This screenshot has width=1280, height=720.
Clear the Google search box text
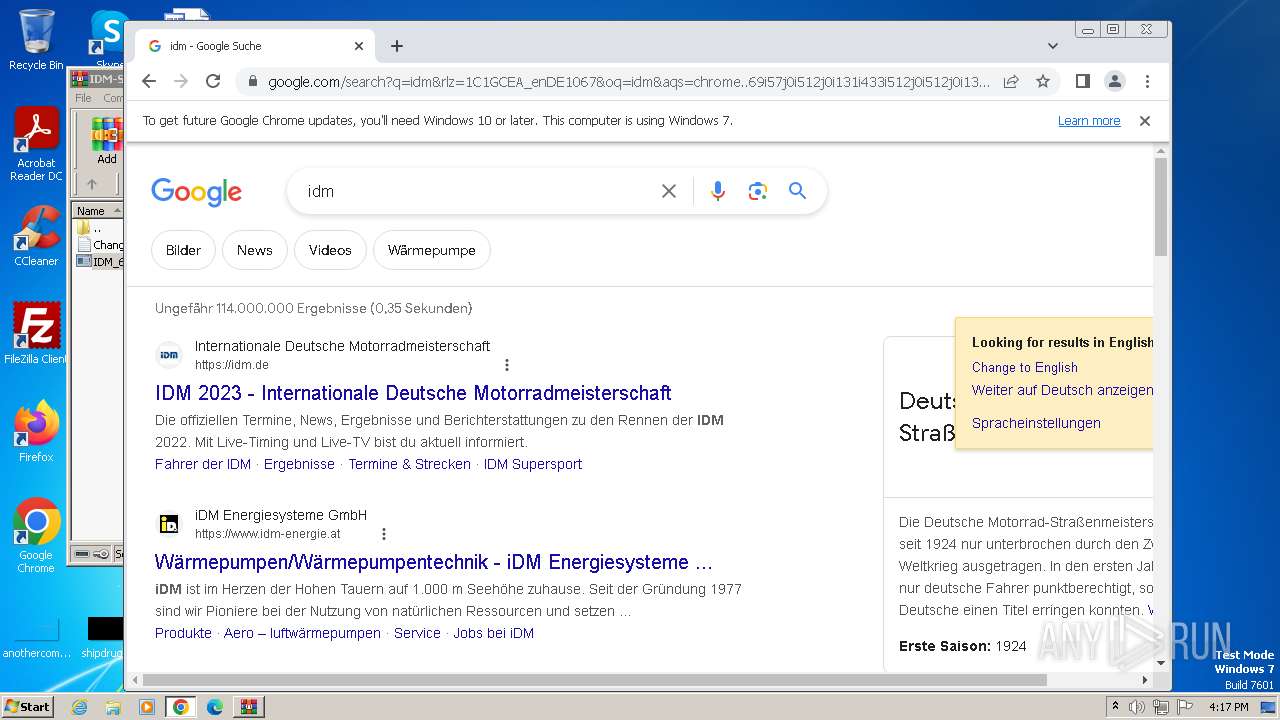(x=669, y=191)
